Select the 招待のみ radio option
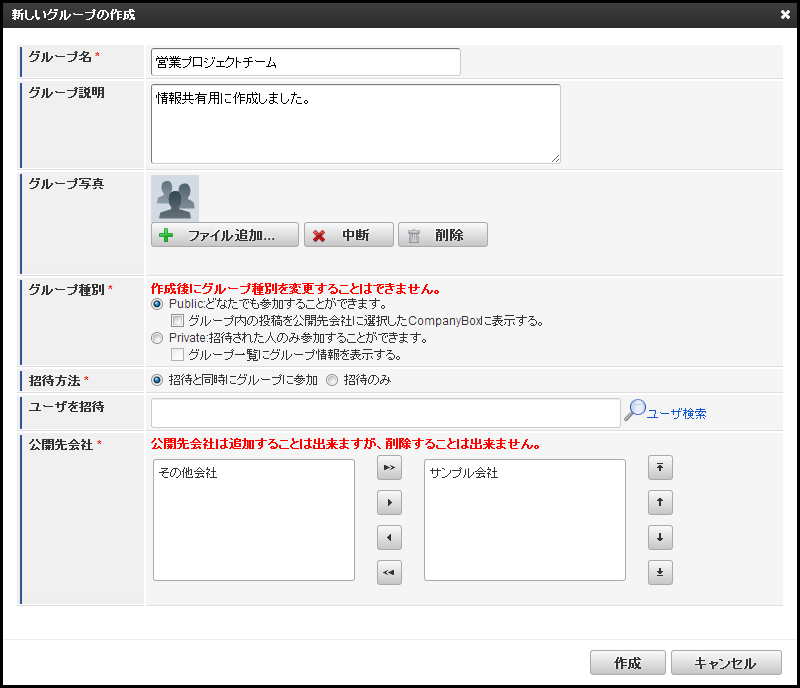 tap(332, 380)
